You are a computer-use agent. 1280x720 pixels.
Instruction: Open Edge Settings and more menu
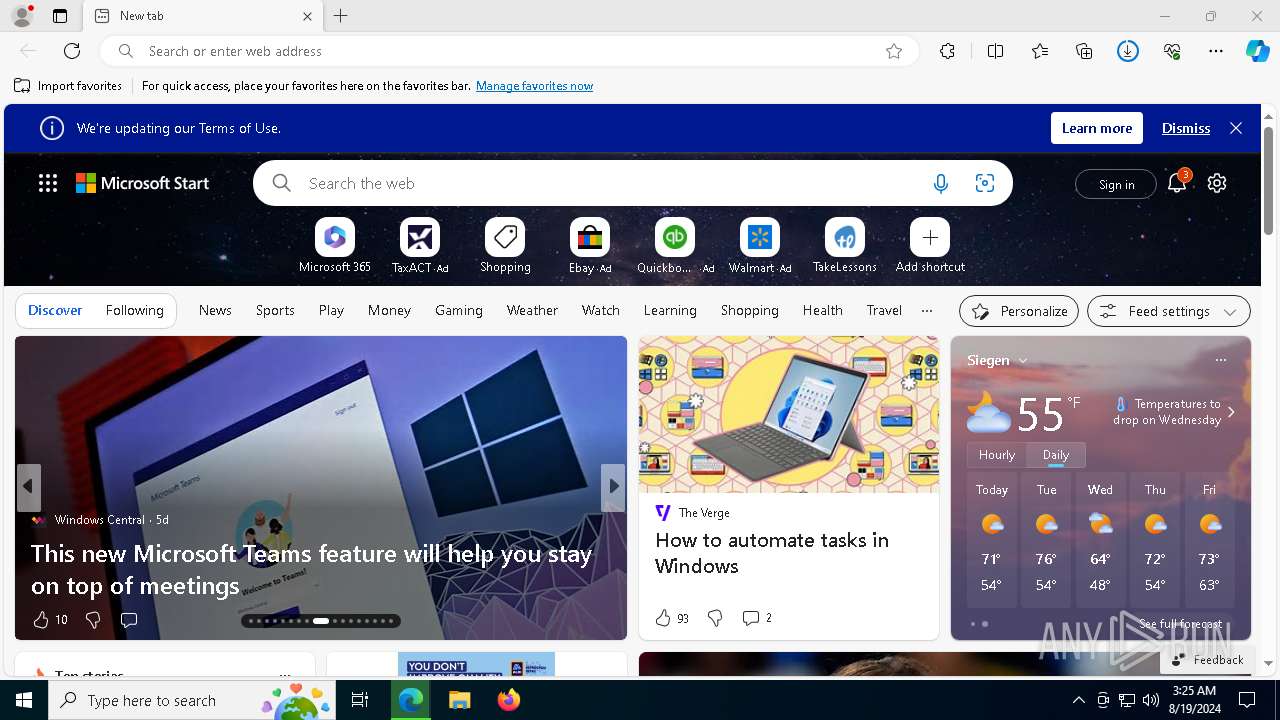pyautogui.click(x=1216, y=51)
